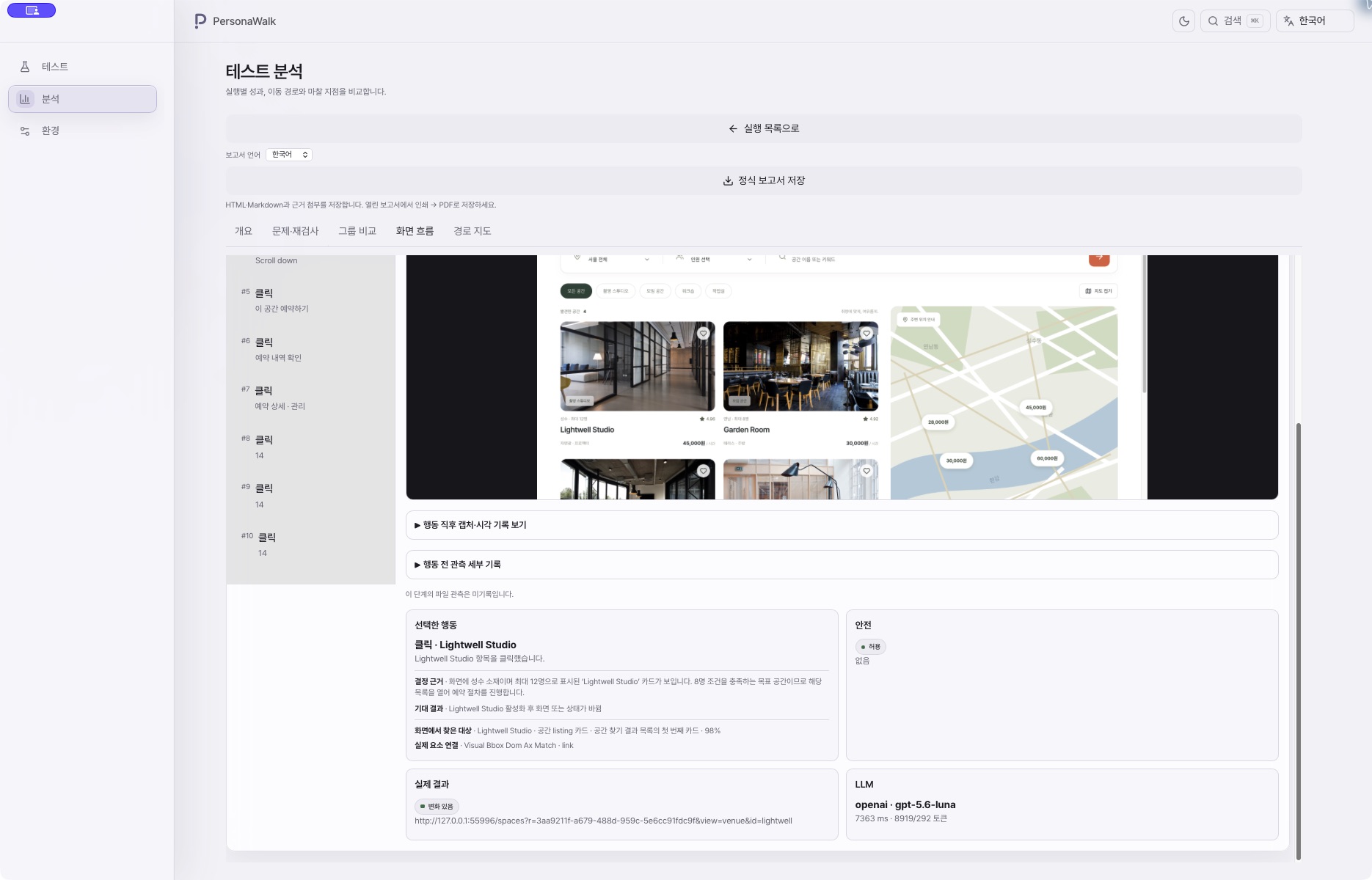Switch to the 경로 지도 tab
Viewport: 1372px width, 880px height.
click(472, 231)
